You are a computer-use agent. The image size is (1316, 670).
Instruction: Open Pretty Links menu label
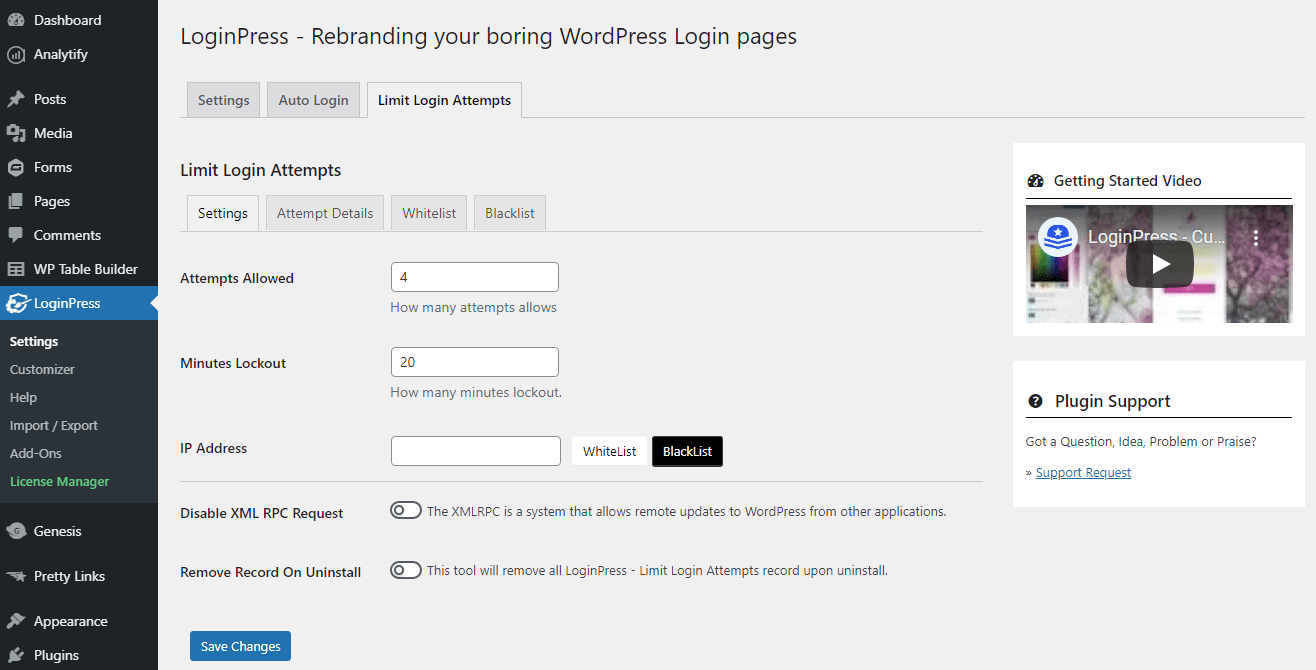[x=69, y=576]
